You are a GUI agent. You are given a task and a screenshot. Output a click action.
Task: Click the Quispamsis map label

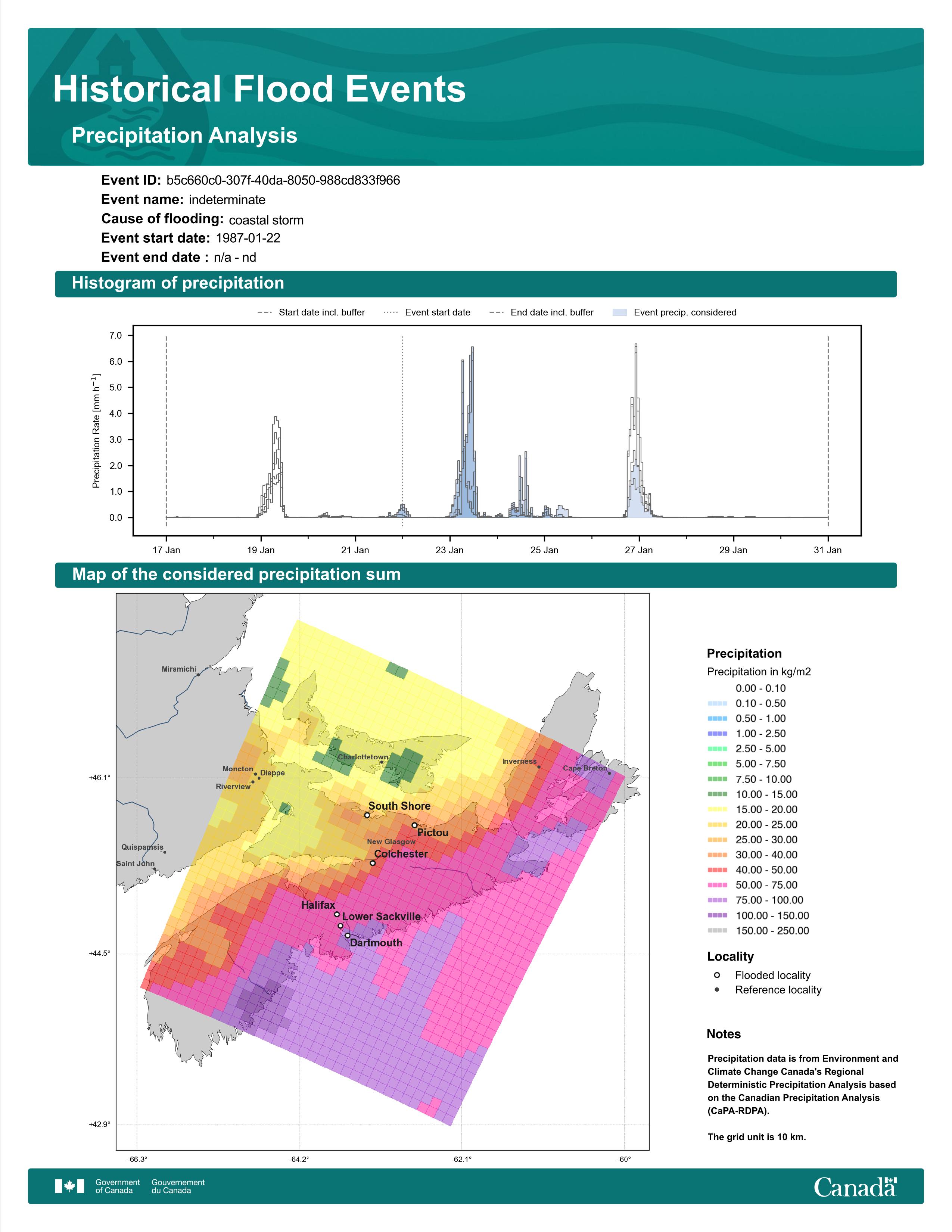(143, 847)
